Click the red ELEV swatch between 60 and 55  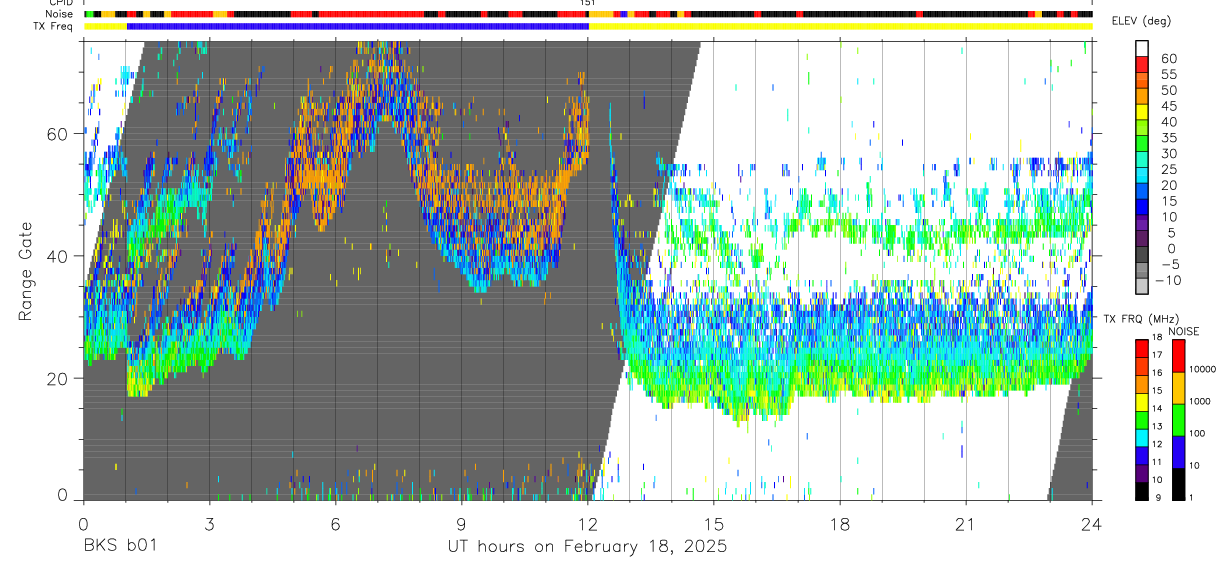click(1142, 65)
